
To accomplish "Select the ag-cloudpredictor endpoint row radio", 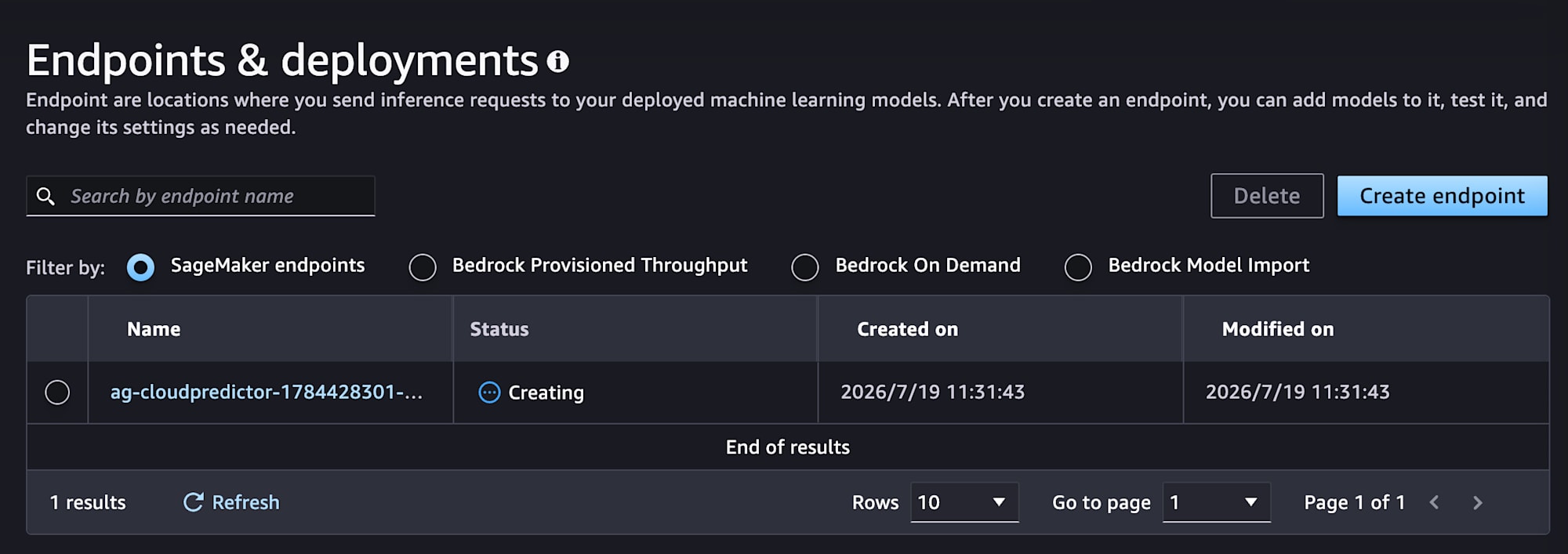I will 57,392.
